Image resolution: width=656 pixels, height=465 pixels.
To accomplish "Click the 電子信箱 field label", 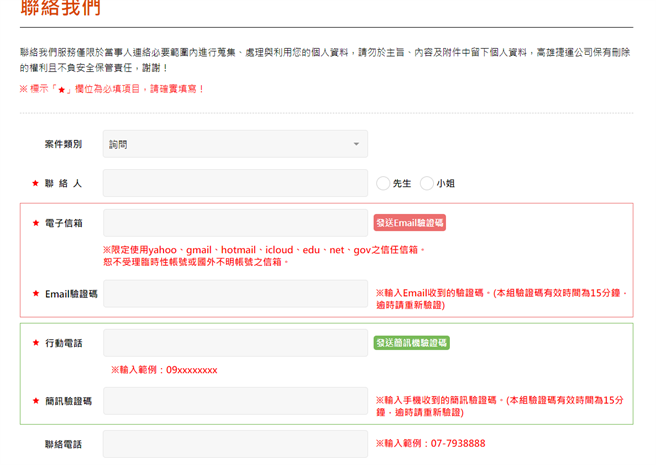I will 64,223.
